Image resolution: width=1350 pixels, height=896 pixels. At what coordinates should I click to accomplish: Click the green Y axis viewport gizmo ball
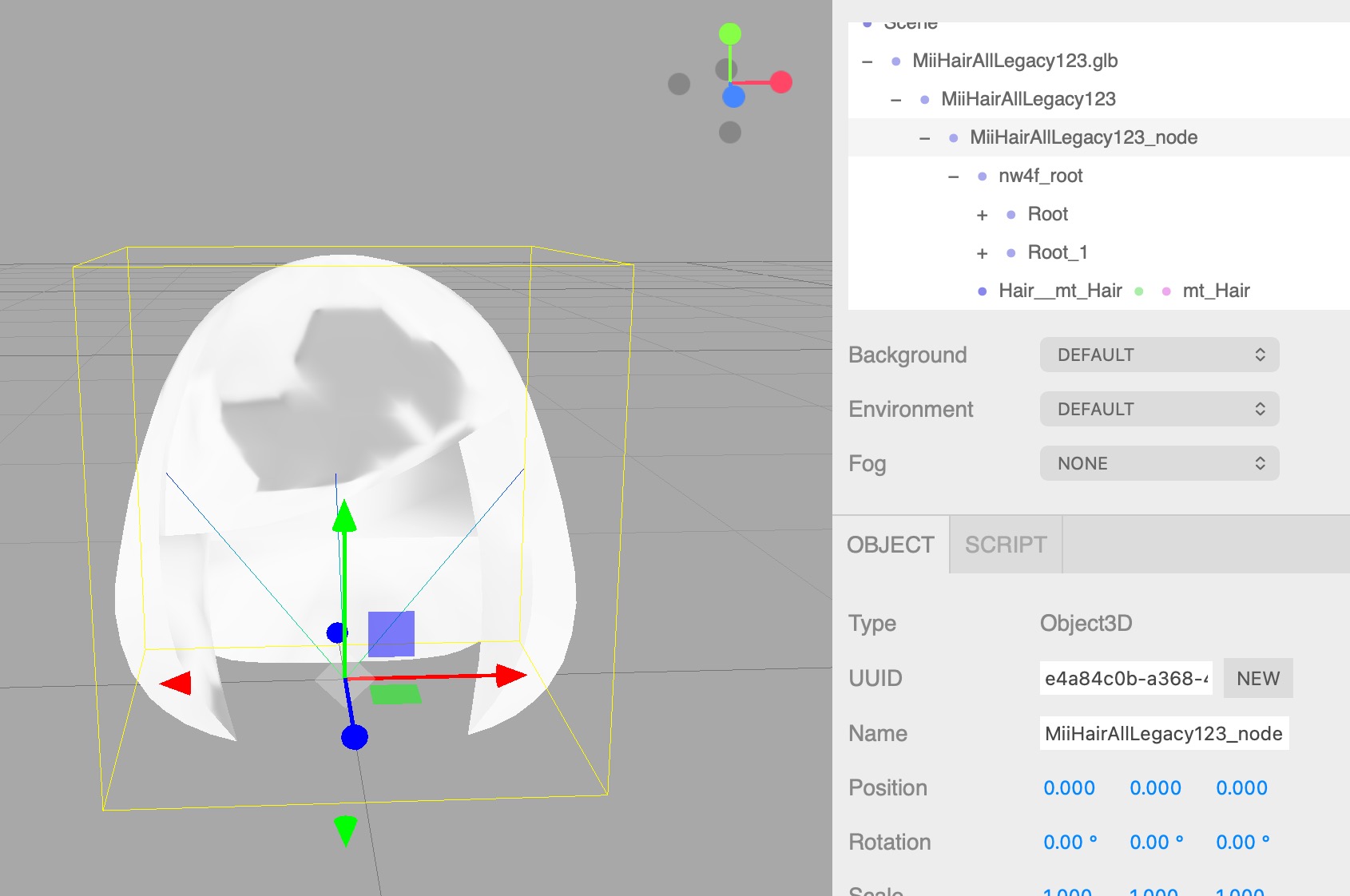[729, 34]
